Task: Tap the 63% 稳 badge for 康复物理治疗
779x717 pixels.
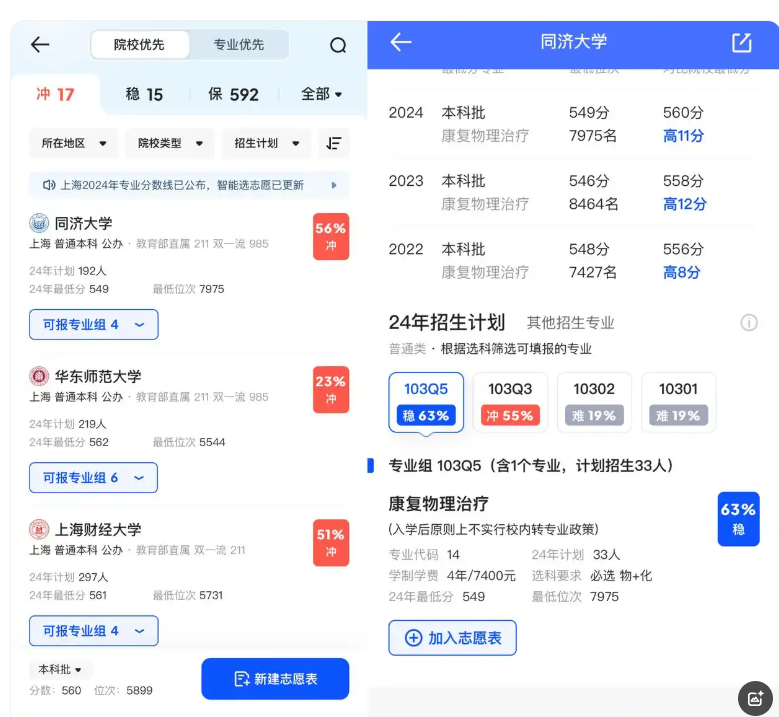Action: 738,519
